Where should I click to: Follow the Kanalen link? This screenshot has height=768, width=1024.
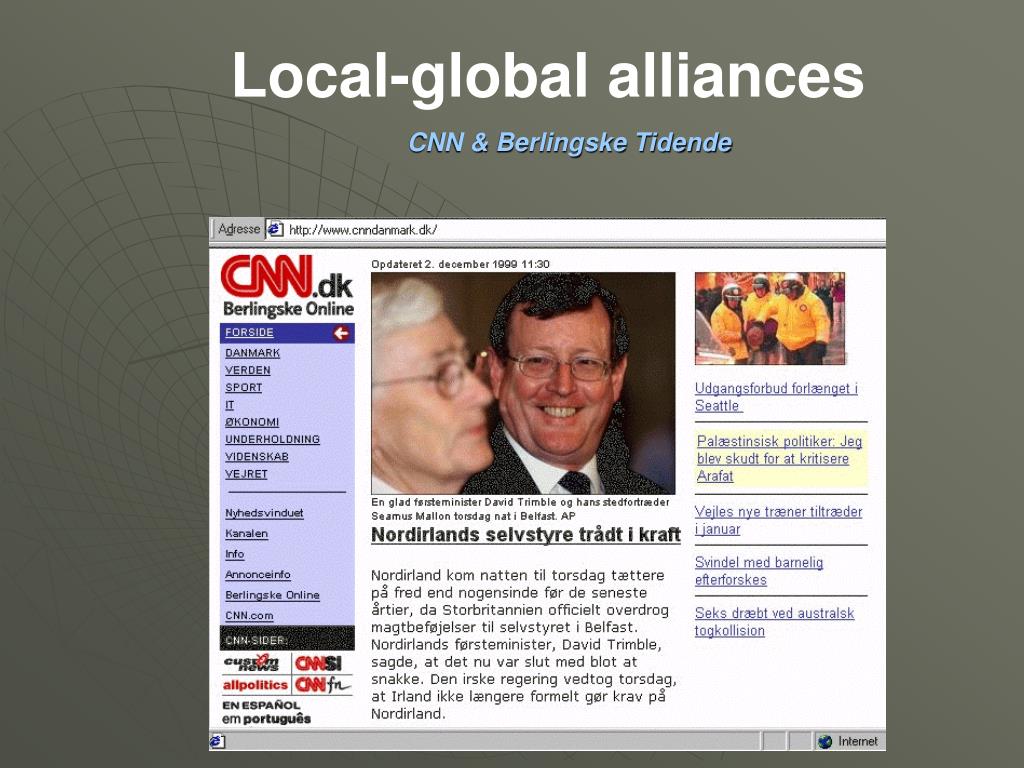point(246,534)
